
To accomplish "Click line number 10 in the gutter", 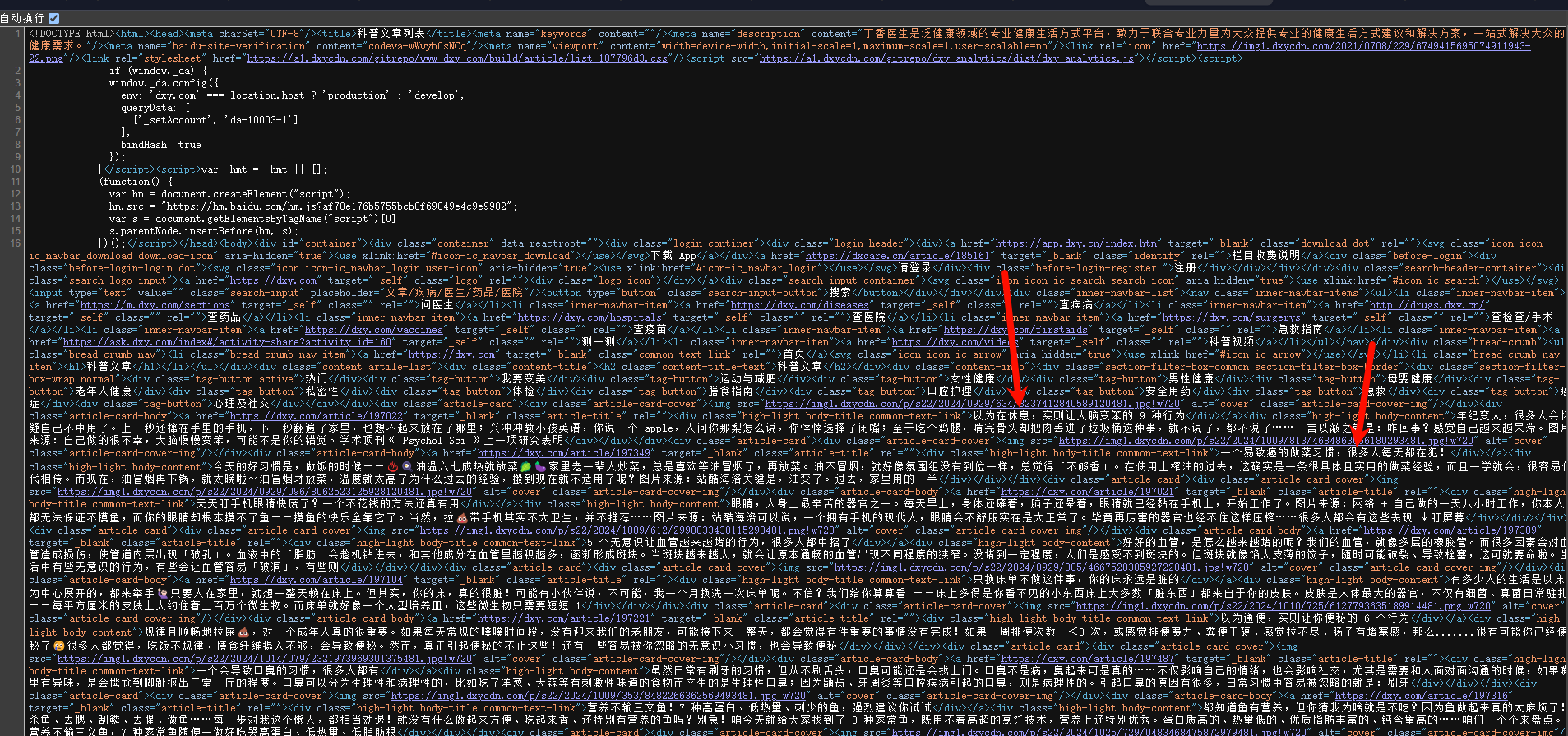I will point(15,169).
